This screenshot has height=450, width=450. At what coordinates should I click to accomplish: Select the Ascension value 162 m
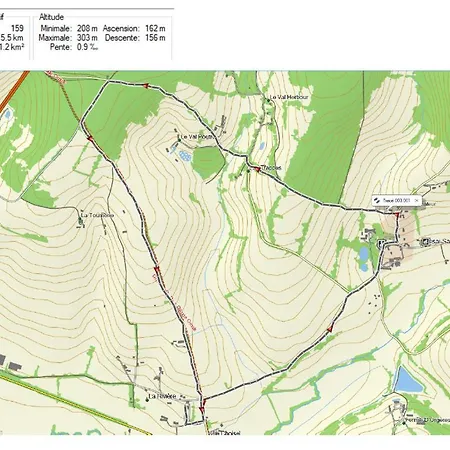click(155, 28)
